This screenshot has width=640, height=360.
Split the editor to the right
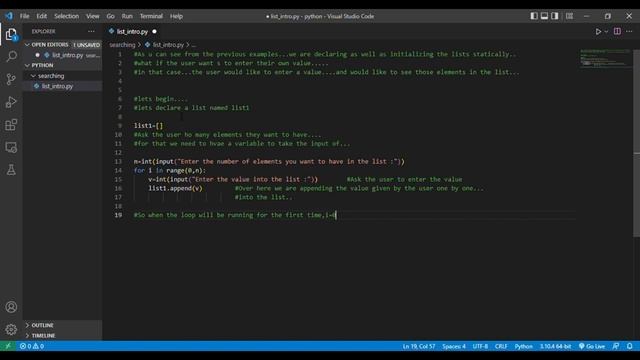pyautogui.click(x=617, y=31)
